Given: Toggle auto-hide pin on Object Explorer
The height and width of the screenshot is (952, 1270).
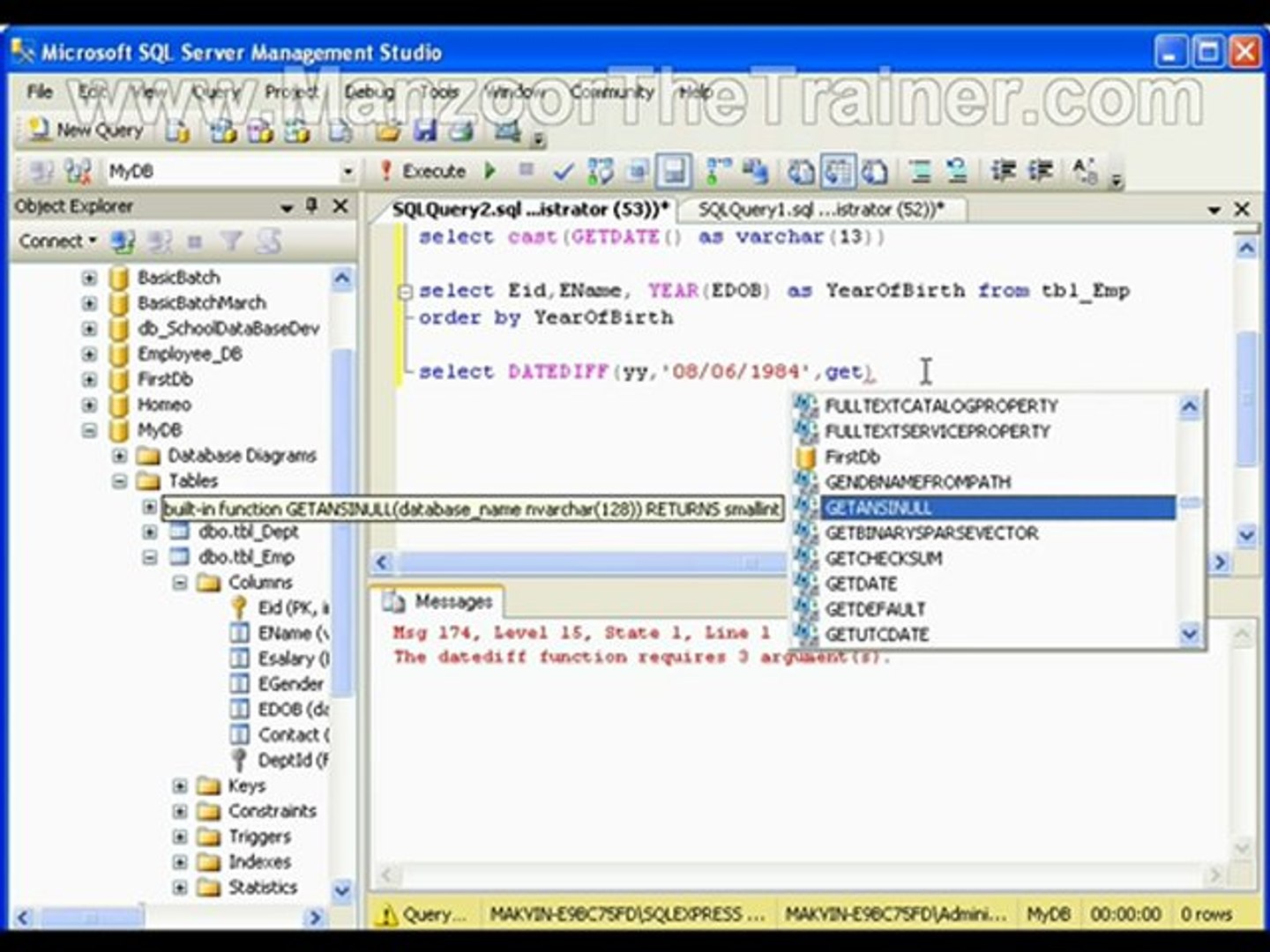Looking at the screenshot, I should pyautogui.click(x=311, y=205).
